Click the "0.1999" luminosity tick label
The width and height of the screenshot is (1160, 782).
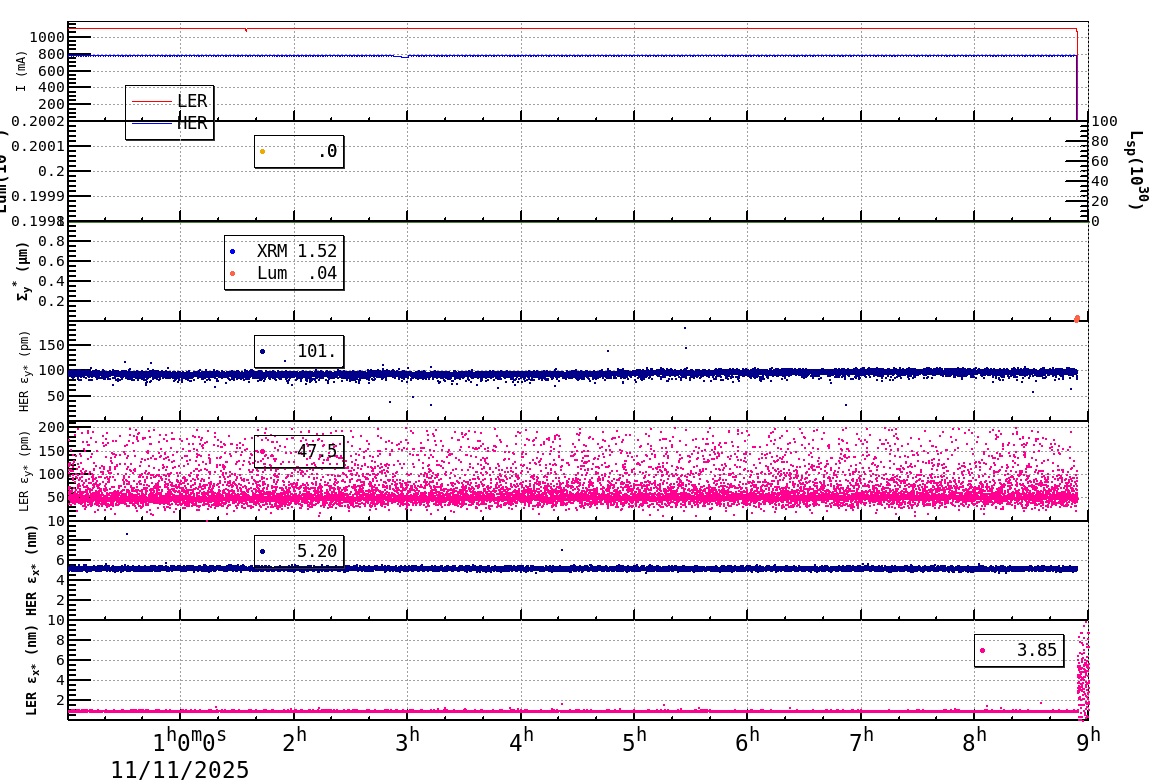click(38, 196)
